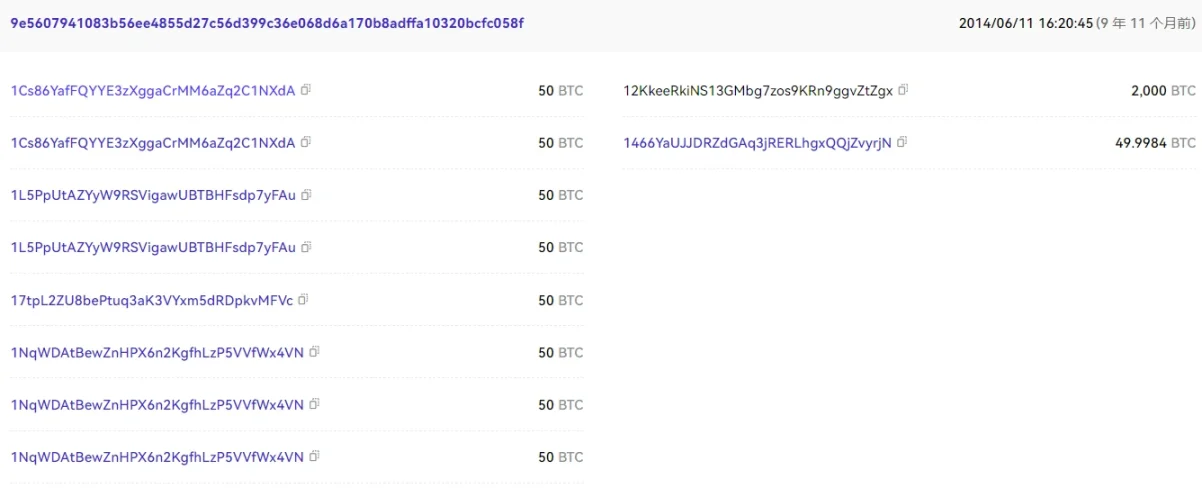Open the first 1Cs86YafFQYYE3z address link
Screen dimensions: 1202x497
pos(153,90)
